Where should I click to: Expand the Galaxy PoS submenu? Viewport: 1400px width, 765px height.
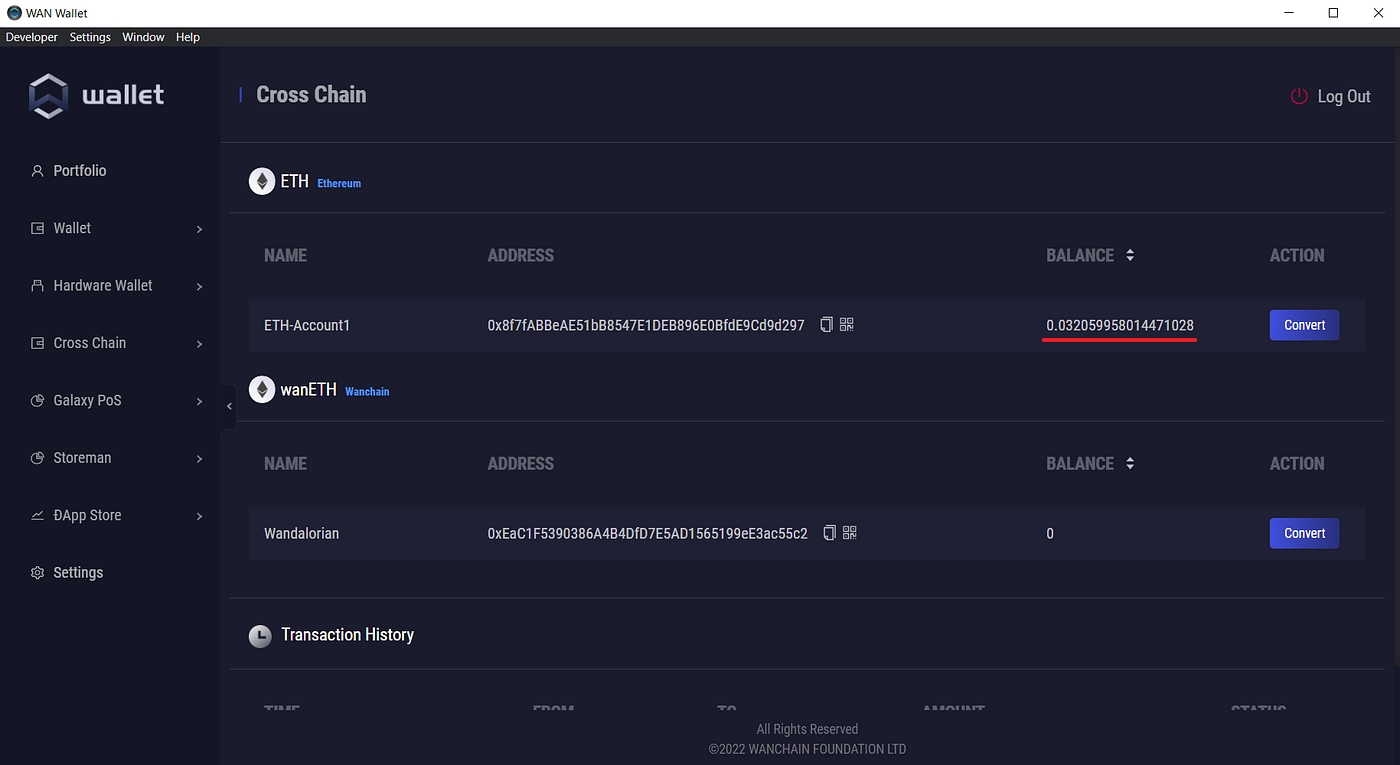[199, 401]
